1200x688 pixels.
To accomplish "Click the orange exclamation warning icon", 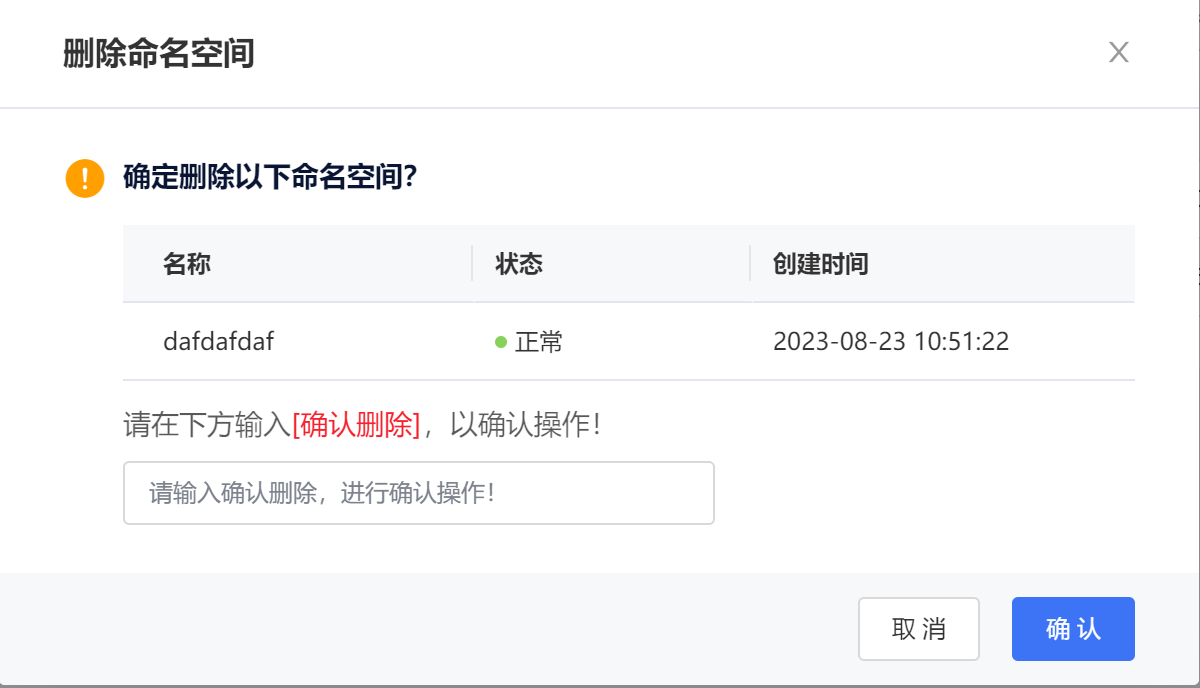I will (x=85, y=179).
